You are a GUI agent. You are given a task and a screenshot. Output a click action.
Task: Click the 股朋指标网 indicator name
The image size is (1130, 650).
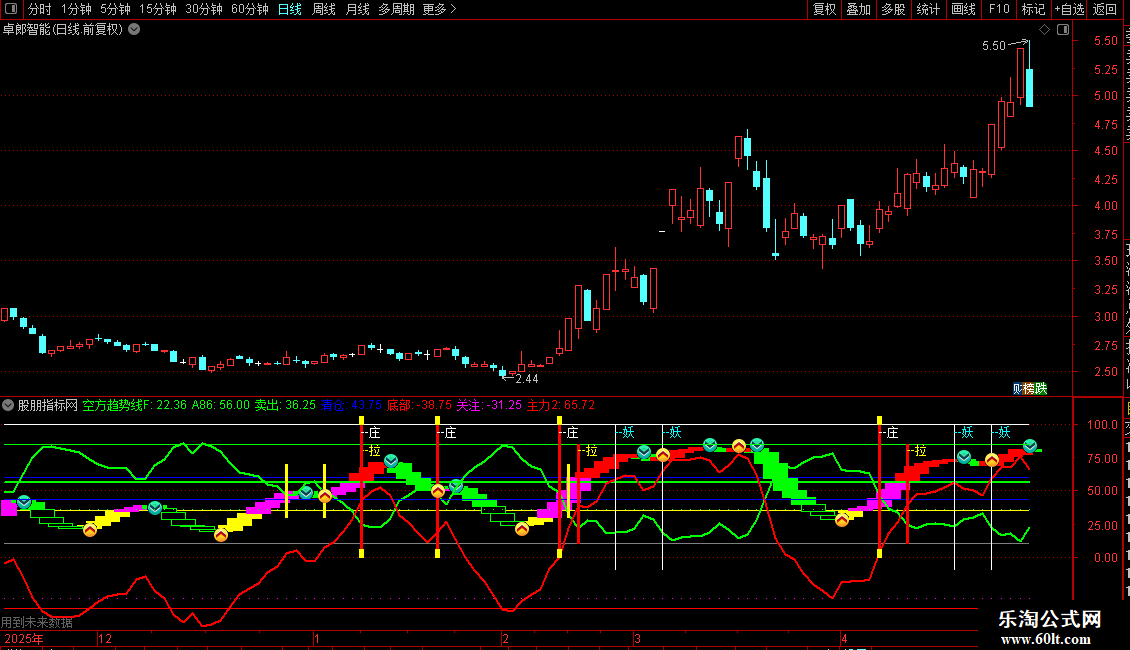click(x=48, y=405)
